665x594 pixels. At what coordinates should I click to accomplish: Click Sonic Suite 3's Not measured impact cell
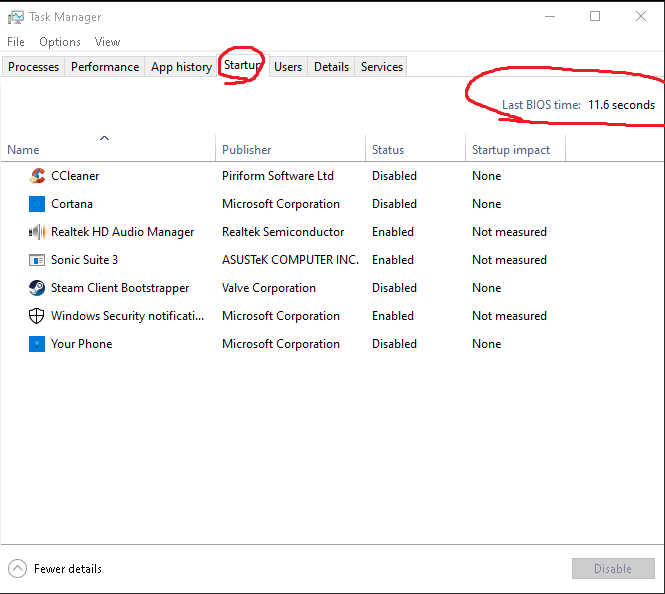pos(509,260)
